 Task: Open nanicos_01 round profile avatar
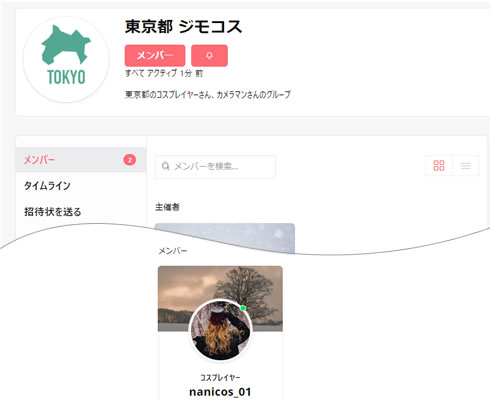(x=220, y=330)
